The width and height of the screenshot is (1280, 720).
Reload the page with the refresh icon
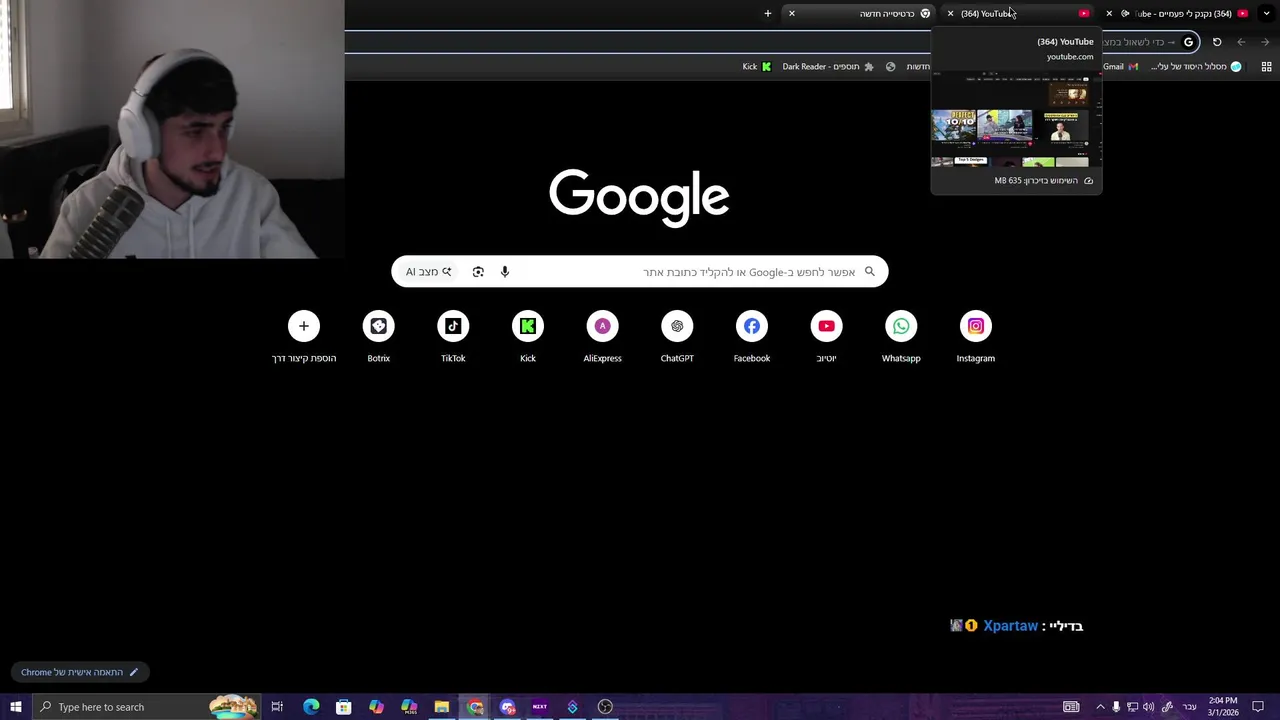1217,42
